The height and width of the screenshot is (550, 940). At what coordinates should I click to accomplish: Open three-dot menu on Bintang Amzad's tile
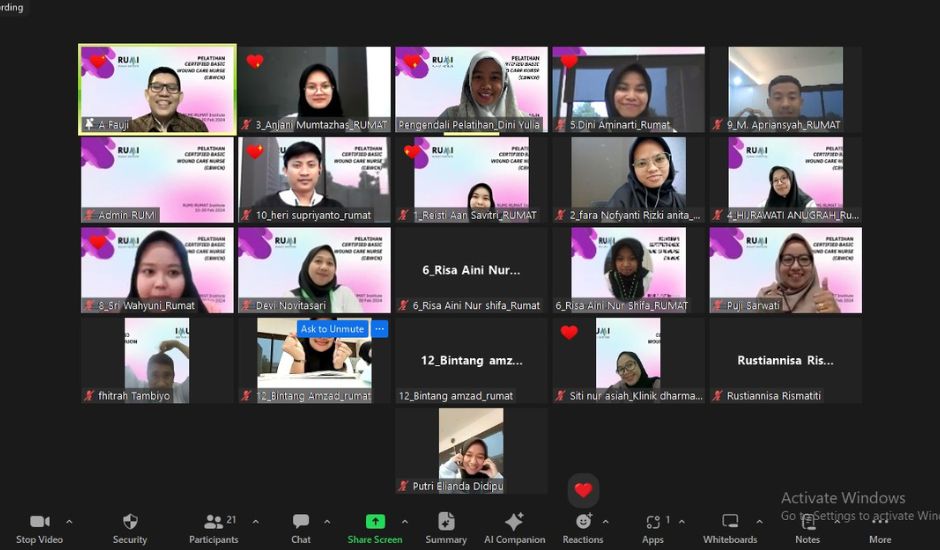[x=379, y=329]
